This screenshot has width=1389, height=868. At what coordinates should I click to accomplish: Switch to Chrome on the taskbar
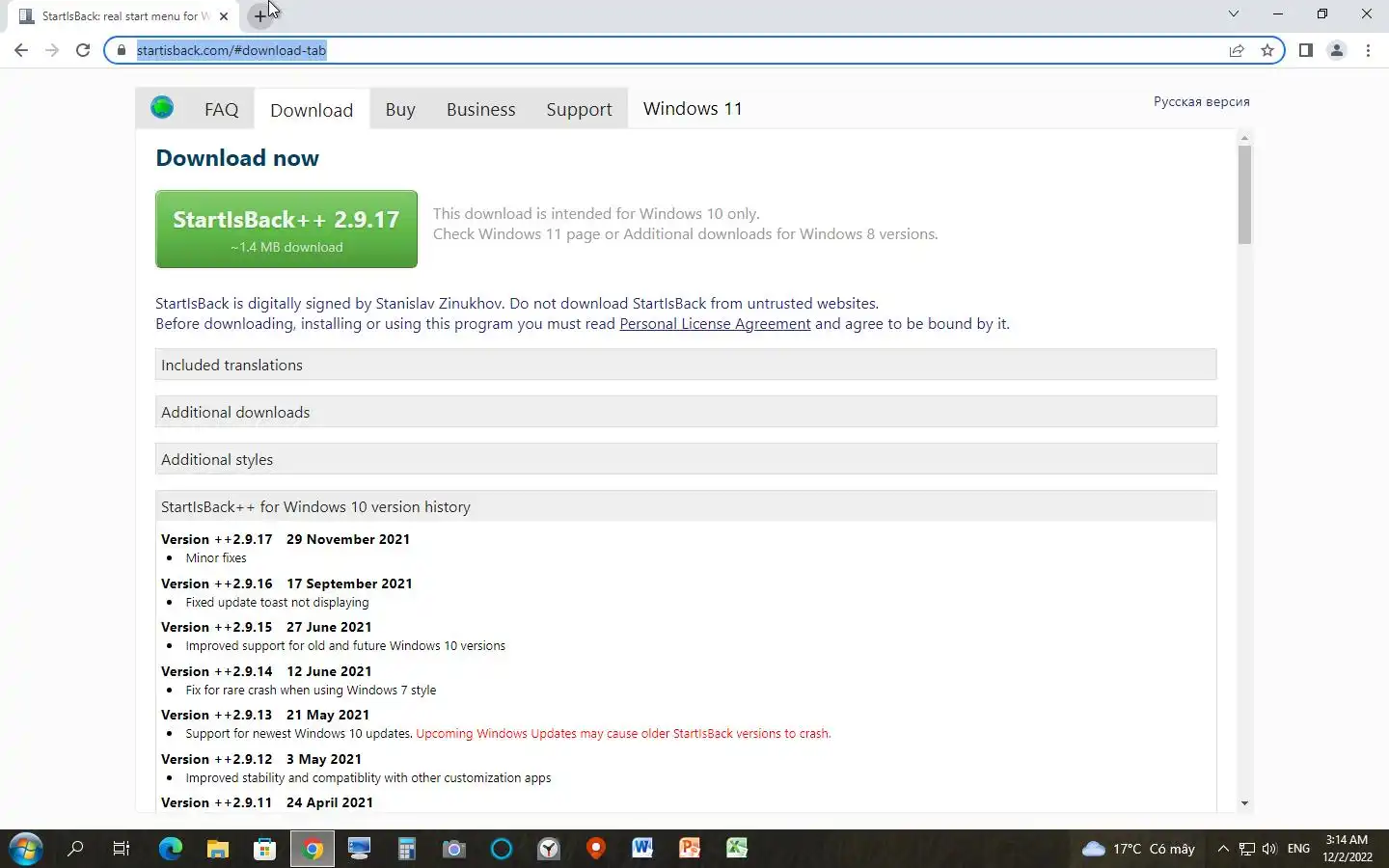pyautogui.click(x=313, y=849)
